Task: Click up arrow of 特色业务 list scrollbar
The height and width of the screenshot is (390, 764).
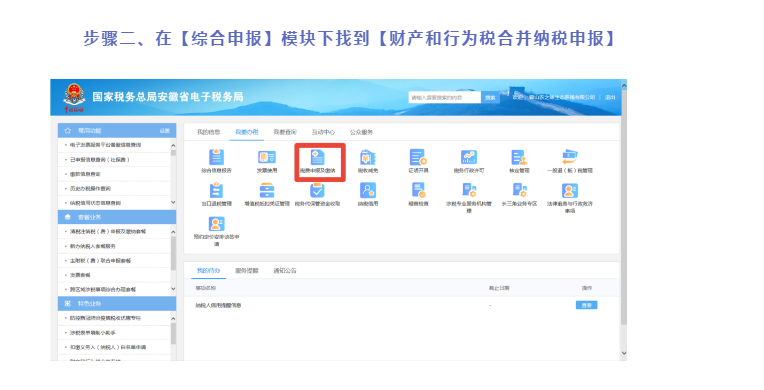Action: pyautogui.click(x=173, y=318)
